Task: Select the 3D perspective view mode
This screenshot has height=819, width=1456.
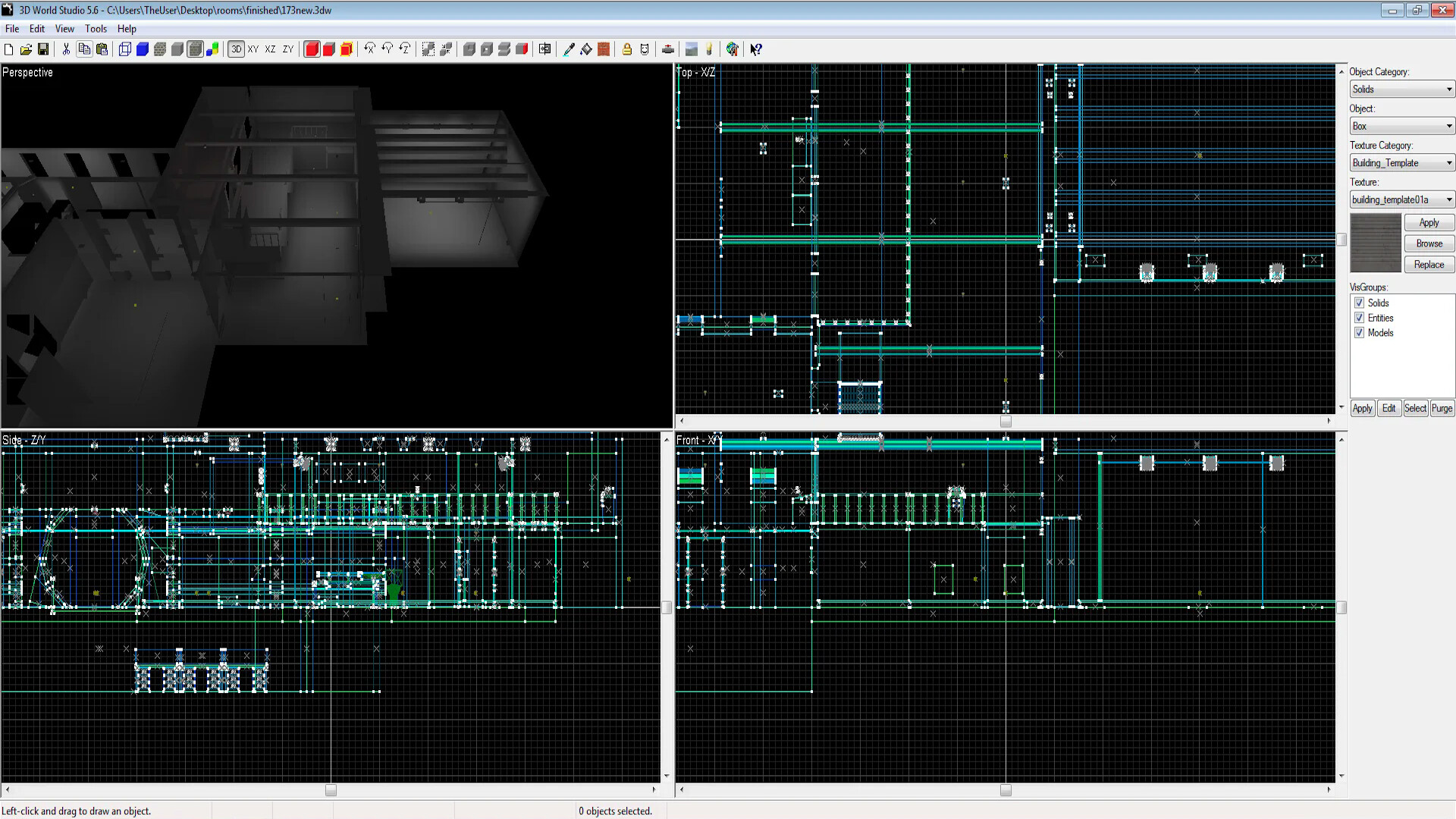Action: click(x=237, y=49)
